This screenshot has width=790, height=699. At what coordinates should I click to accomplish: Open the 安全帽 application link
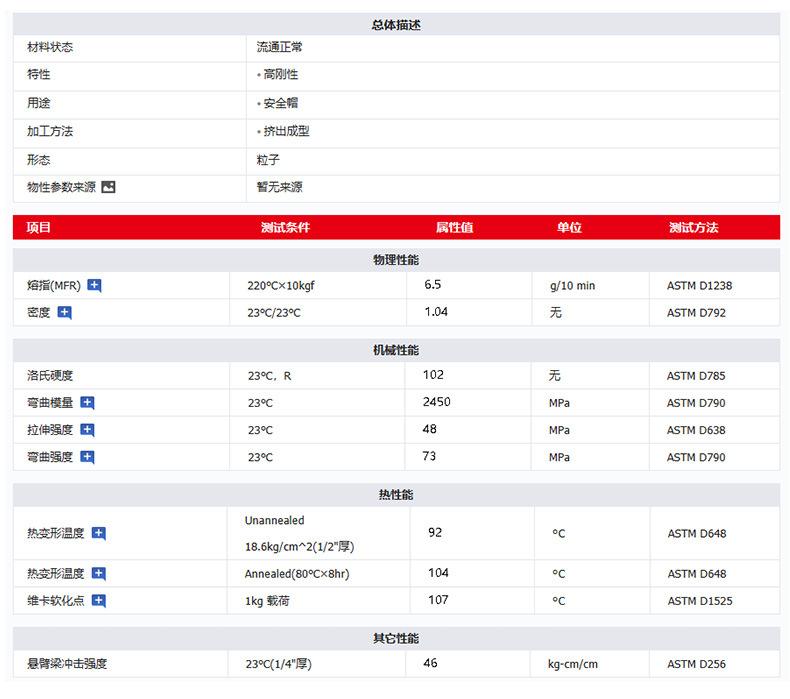click(x=280, y=103)
